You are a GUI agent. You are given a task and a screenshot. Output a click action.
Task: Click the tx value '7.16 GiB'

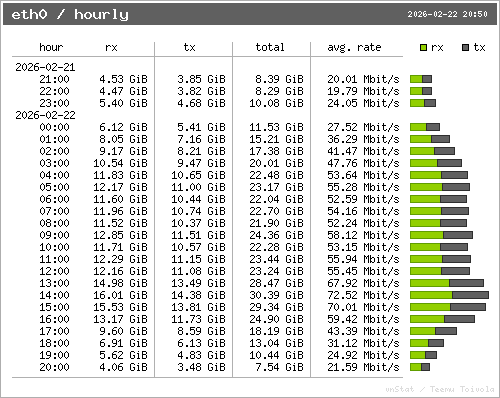click(x=201, y=139)
